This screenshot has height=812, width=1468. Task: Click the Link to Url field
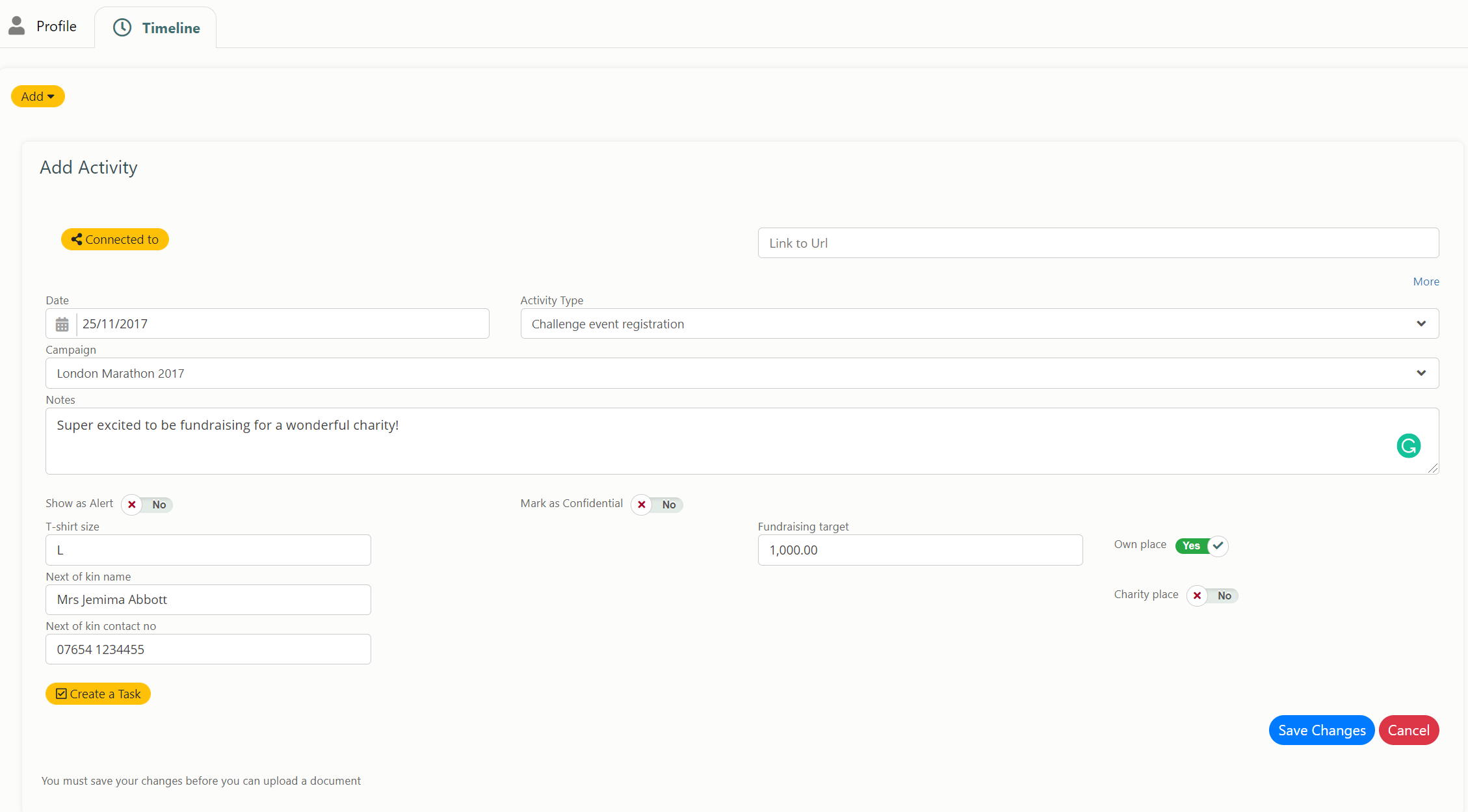(x=1098, y=243)
